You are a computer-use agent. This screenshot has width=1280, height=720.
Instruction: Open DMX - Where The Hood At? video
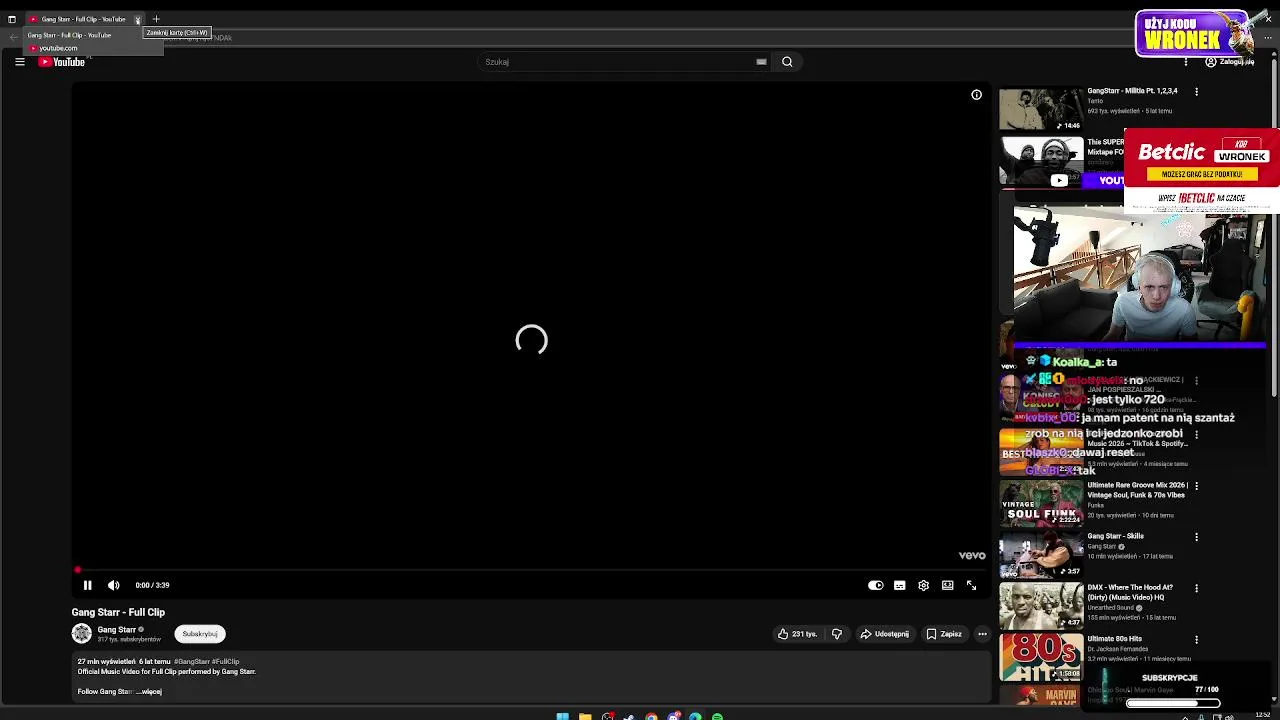1130,592
